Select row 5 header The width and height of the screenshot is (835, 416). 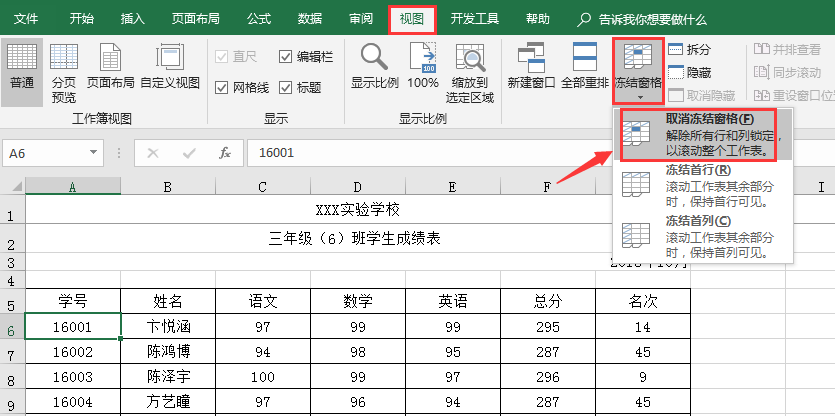12,301
